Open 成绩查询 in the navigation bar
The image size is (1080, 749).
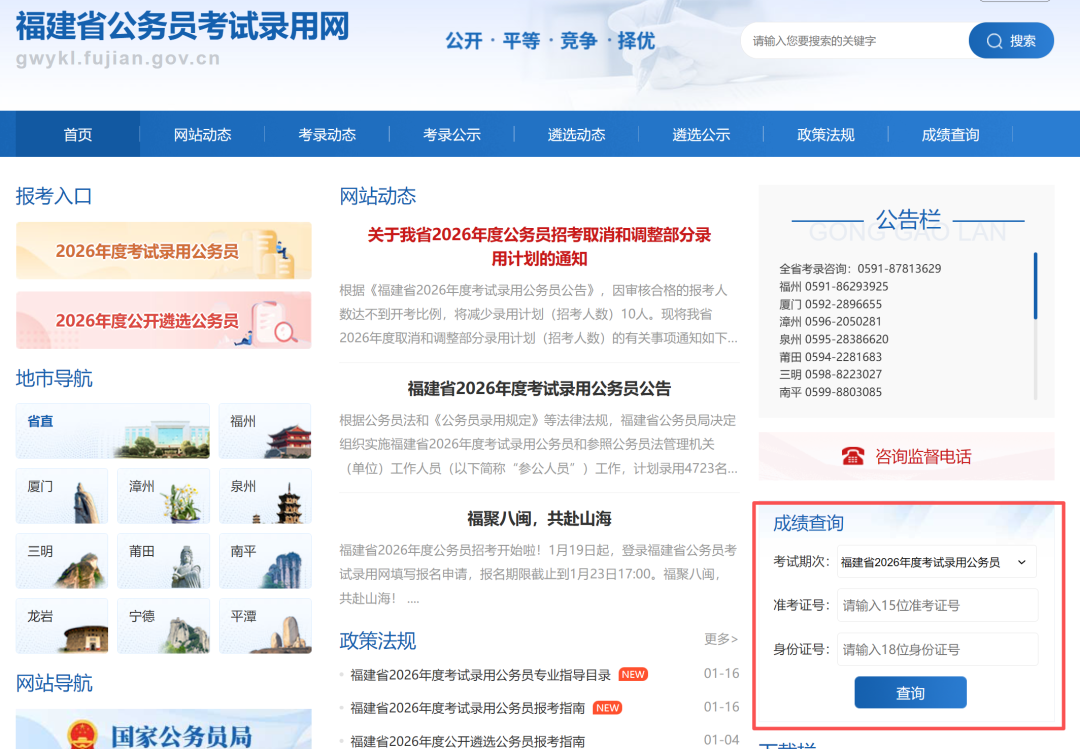coord(950,135)
